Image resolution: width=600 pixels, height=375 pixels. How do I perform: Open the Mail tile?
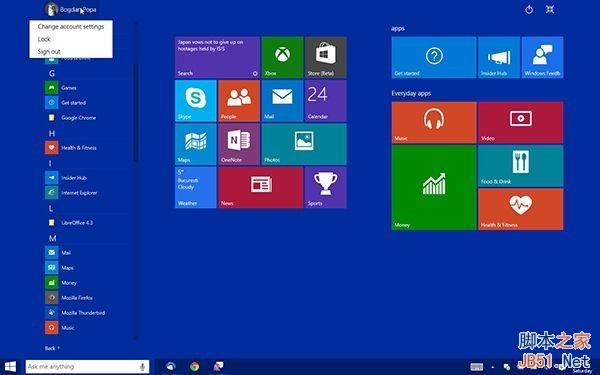pos(282,101)
